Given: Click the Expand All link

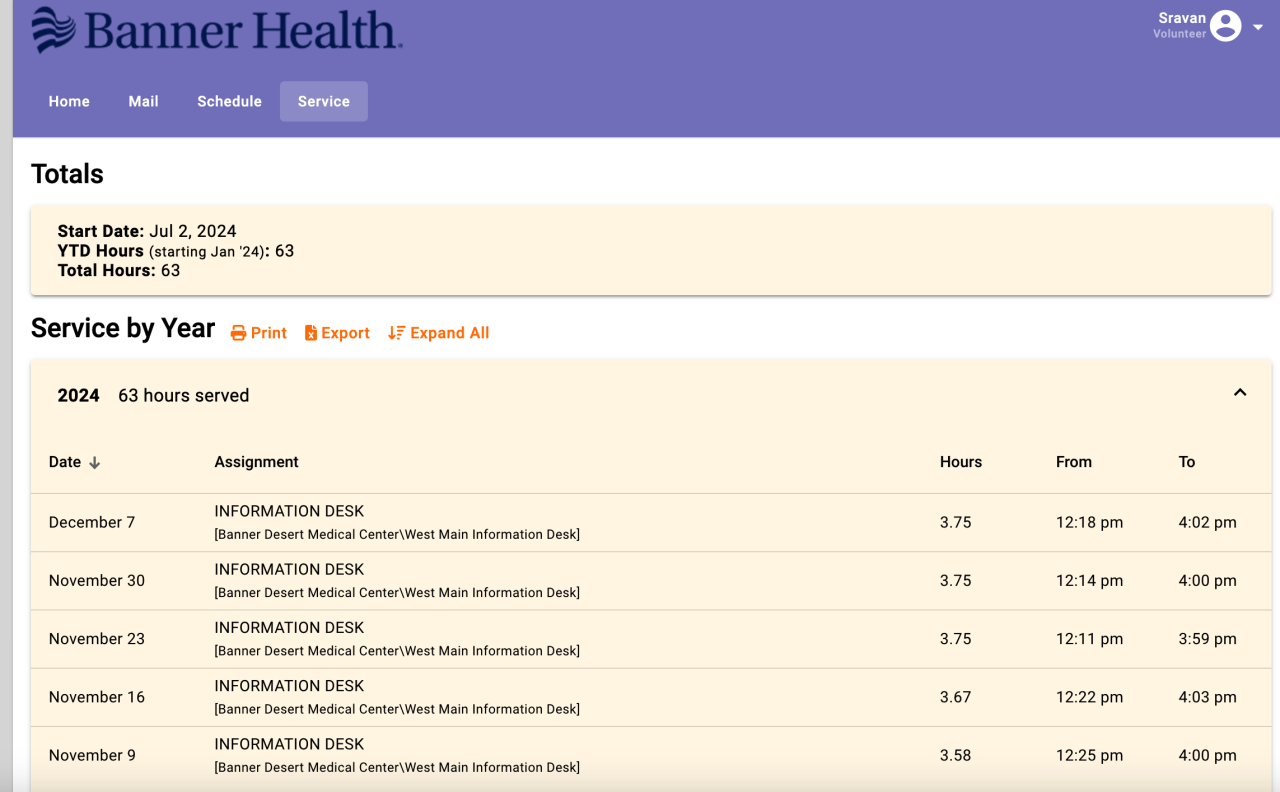Looking at the screenshot, I should (450, 333).
